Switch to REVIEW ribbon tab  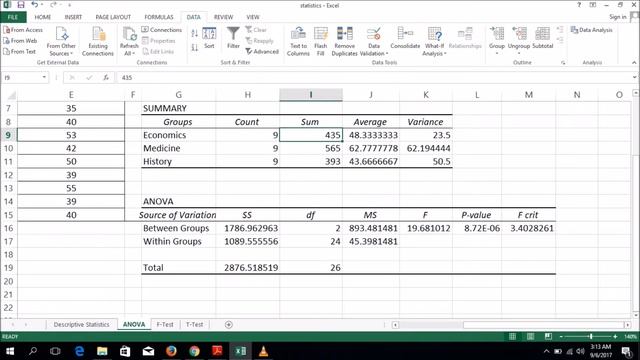[x=224, y=17]
